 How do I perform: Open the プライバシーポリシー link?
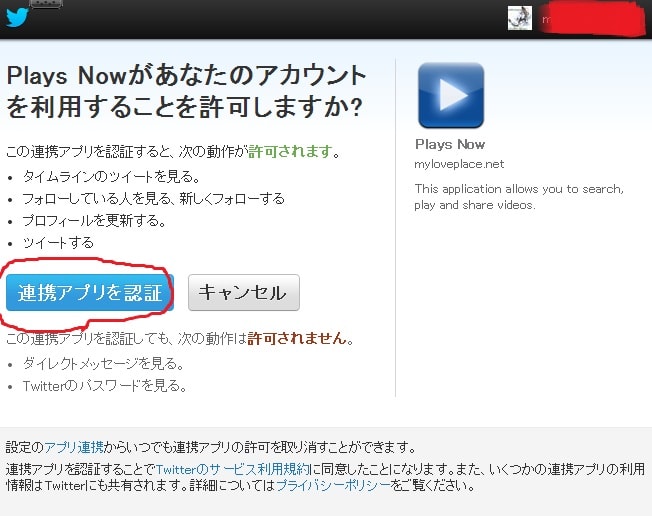333,485
